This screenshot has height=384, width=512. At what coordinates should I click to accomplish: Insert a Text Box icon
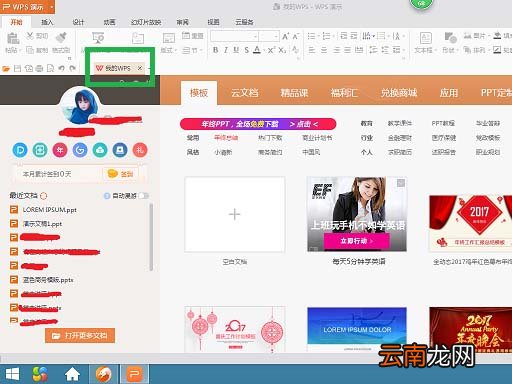point(426,38)
